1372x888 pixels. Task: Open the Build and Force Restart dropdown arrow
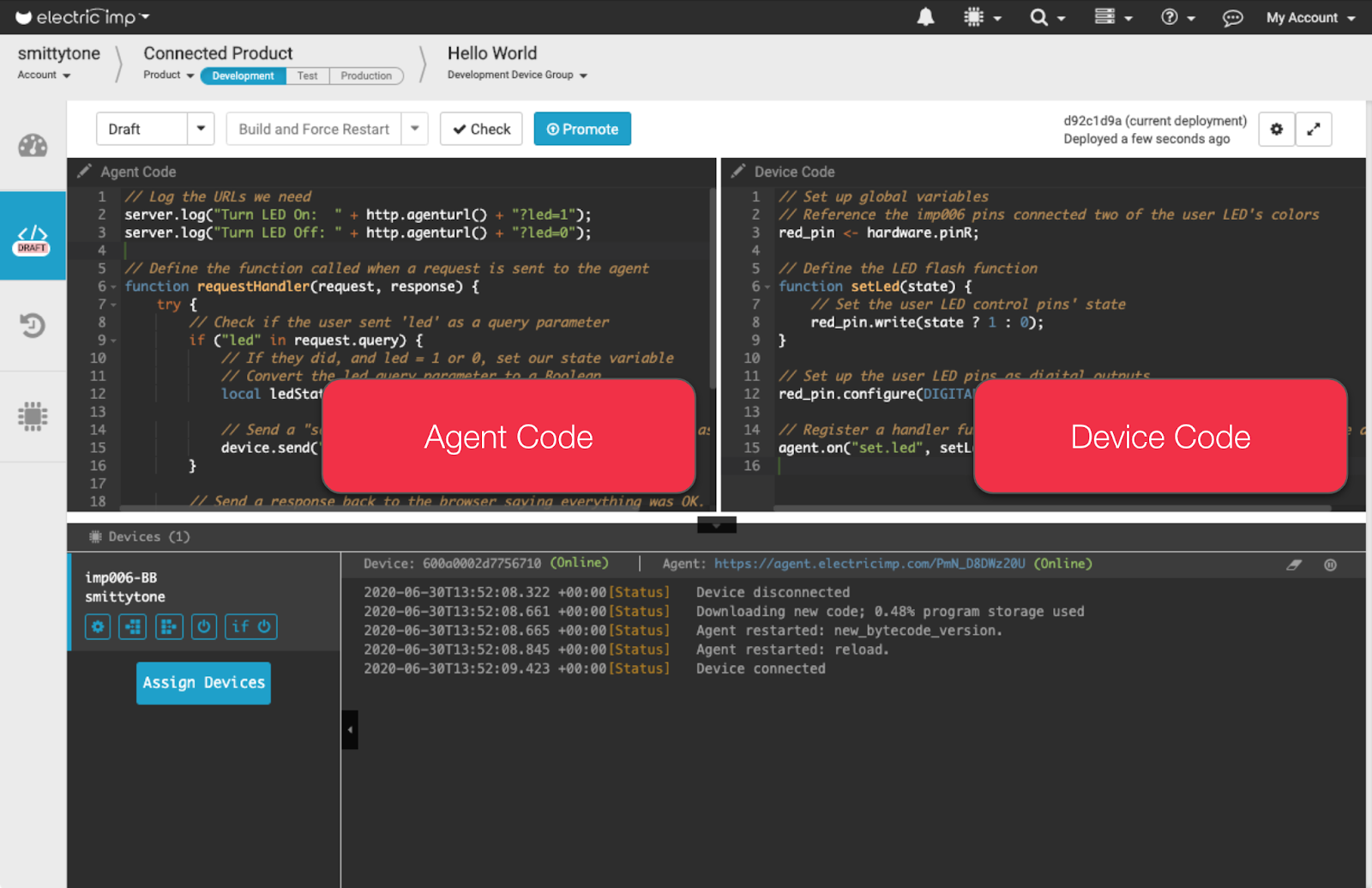(x=415, y=129)
